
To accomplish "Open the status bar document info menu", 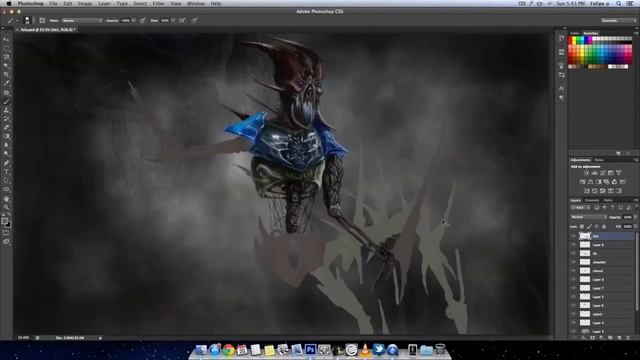I will [100, 338].
